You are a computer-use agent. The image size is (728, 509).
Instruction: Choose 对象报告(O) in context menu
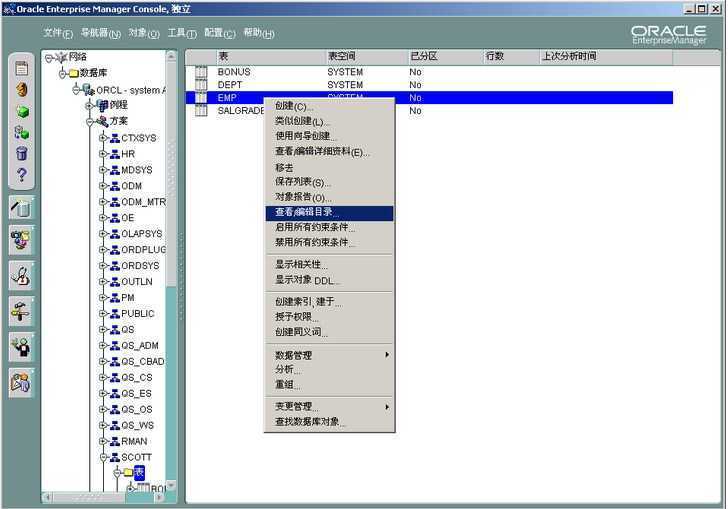329,197
